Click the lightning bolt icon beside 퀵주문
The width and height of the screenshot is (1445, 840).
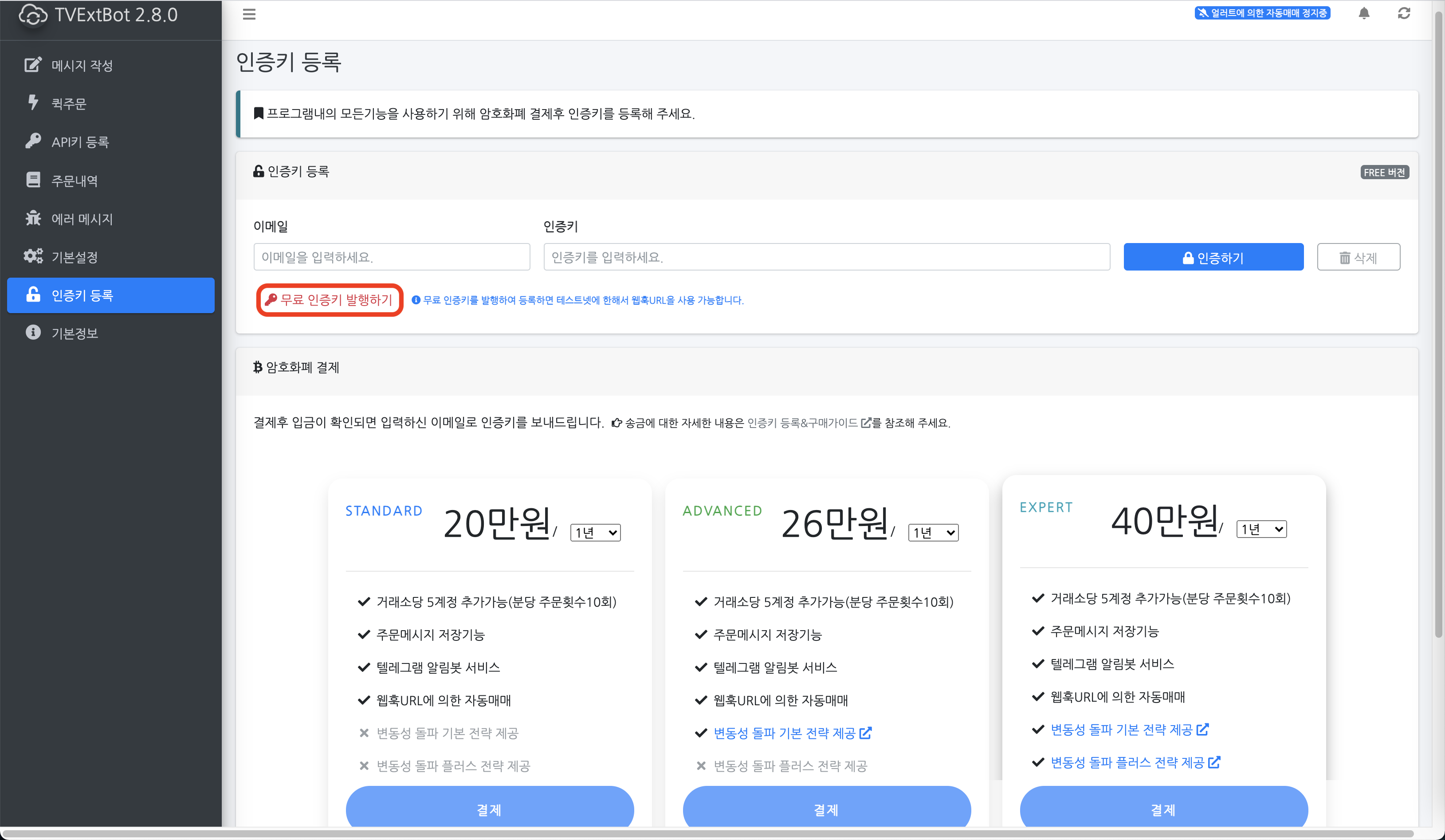33,102
